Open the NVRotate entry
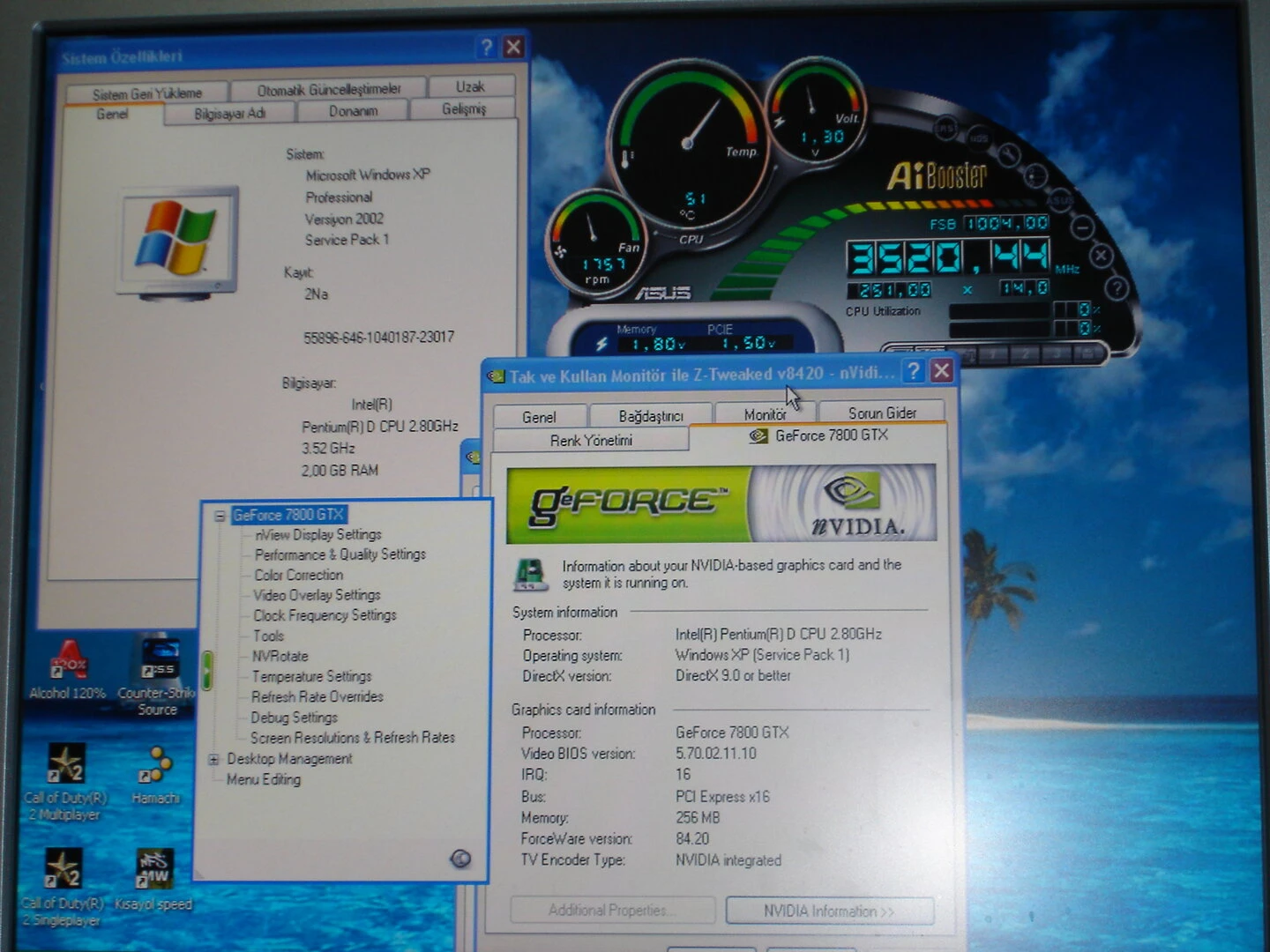The width and height of the screenshot is (1270, 952). click(280, 656)
